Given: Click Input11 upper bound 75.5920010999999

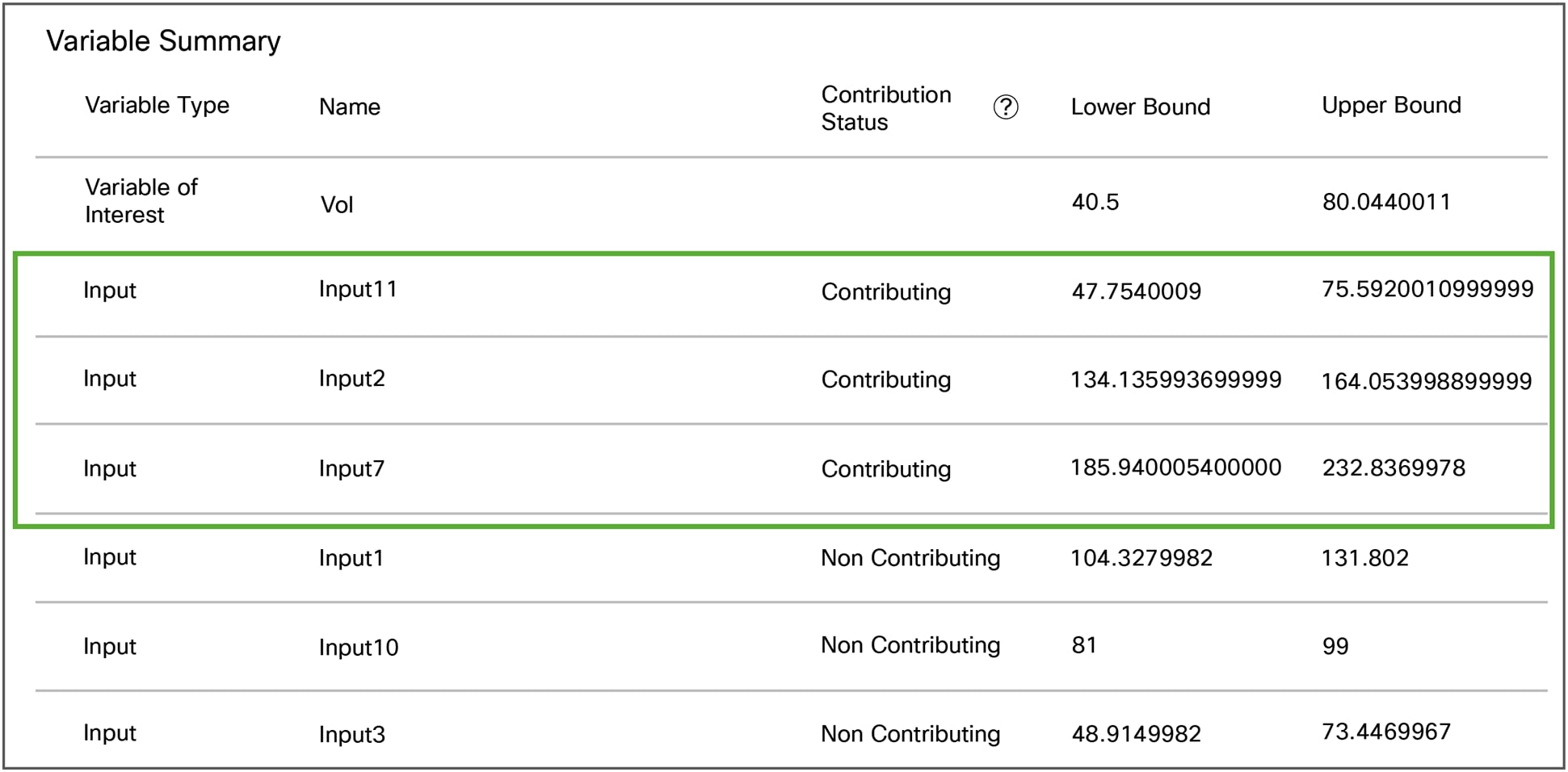Looking at the screenshot, I should (1427, 289).
